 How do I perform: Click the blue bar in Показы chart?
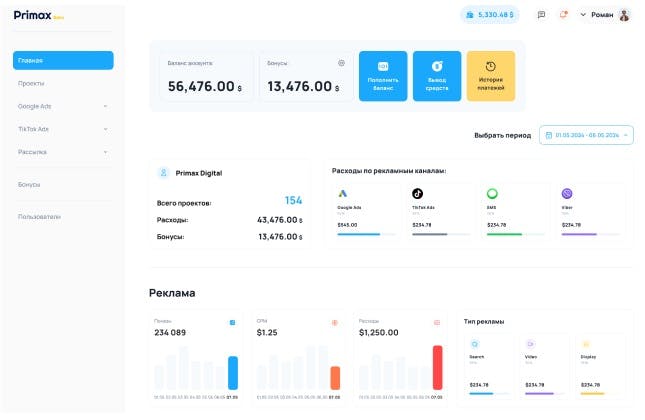point(233,373)
